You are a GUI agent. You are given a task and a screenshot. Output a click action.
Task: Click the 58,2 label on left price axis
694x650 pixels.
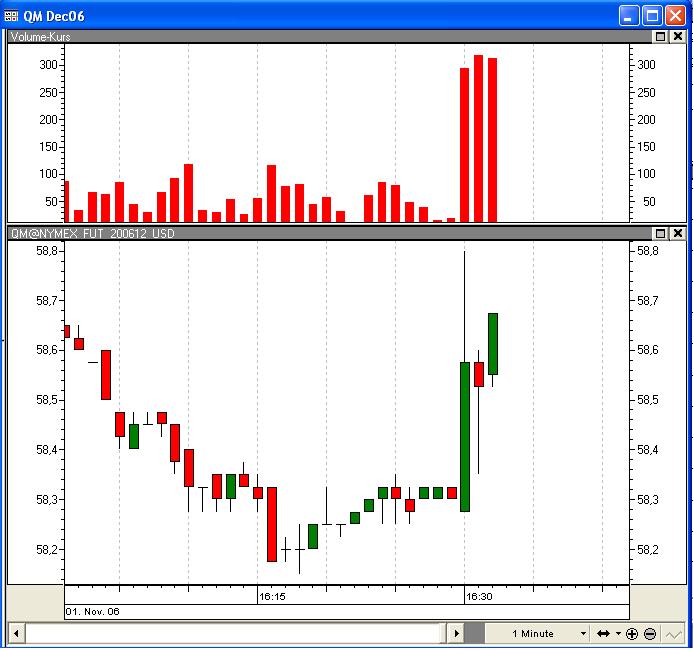tap(47, 550)
